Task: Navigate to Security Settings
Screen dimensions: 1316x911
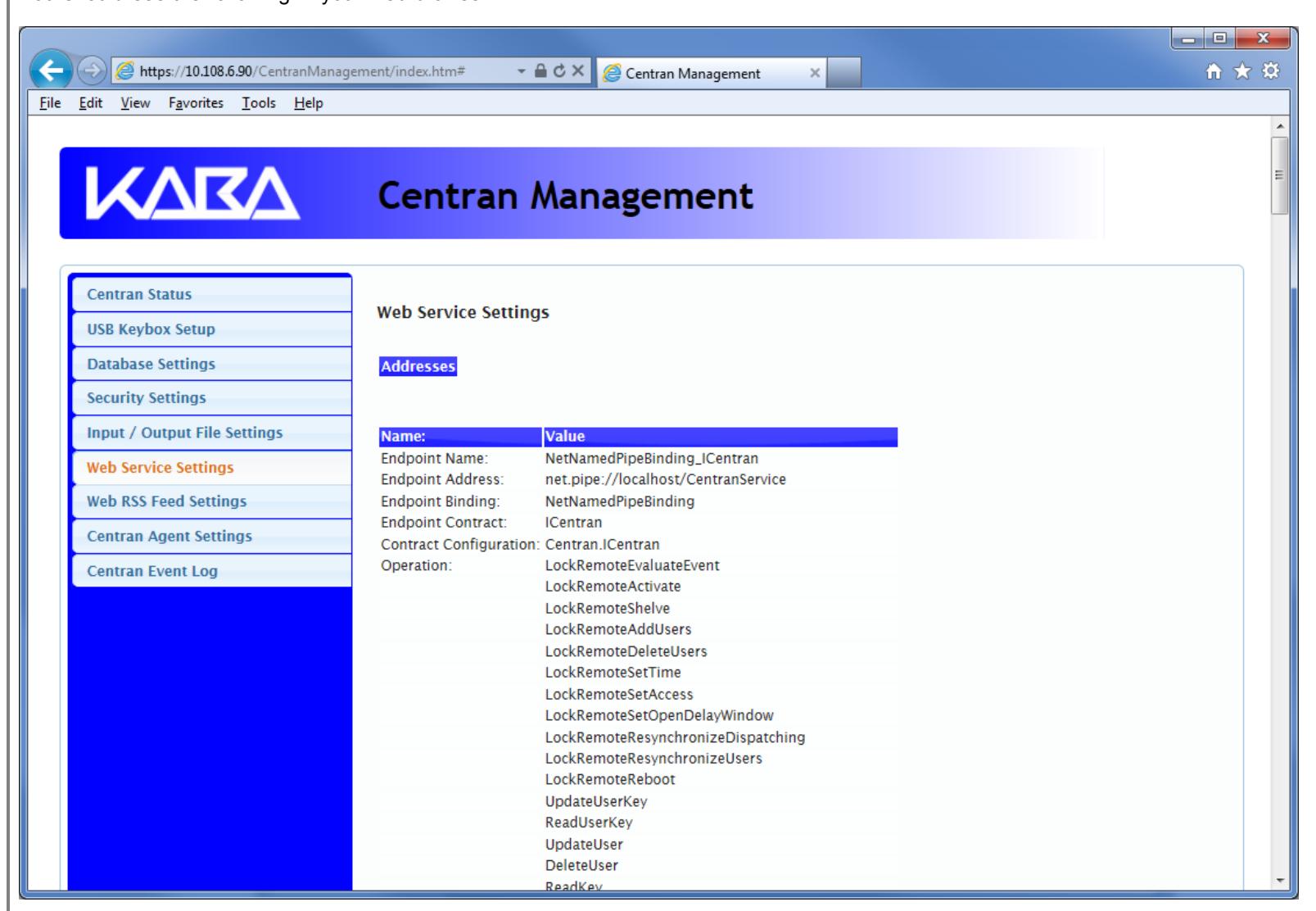Action: (x=212, y=398)
